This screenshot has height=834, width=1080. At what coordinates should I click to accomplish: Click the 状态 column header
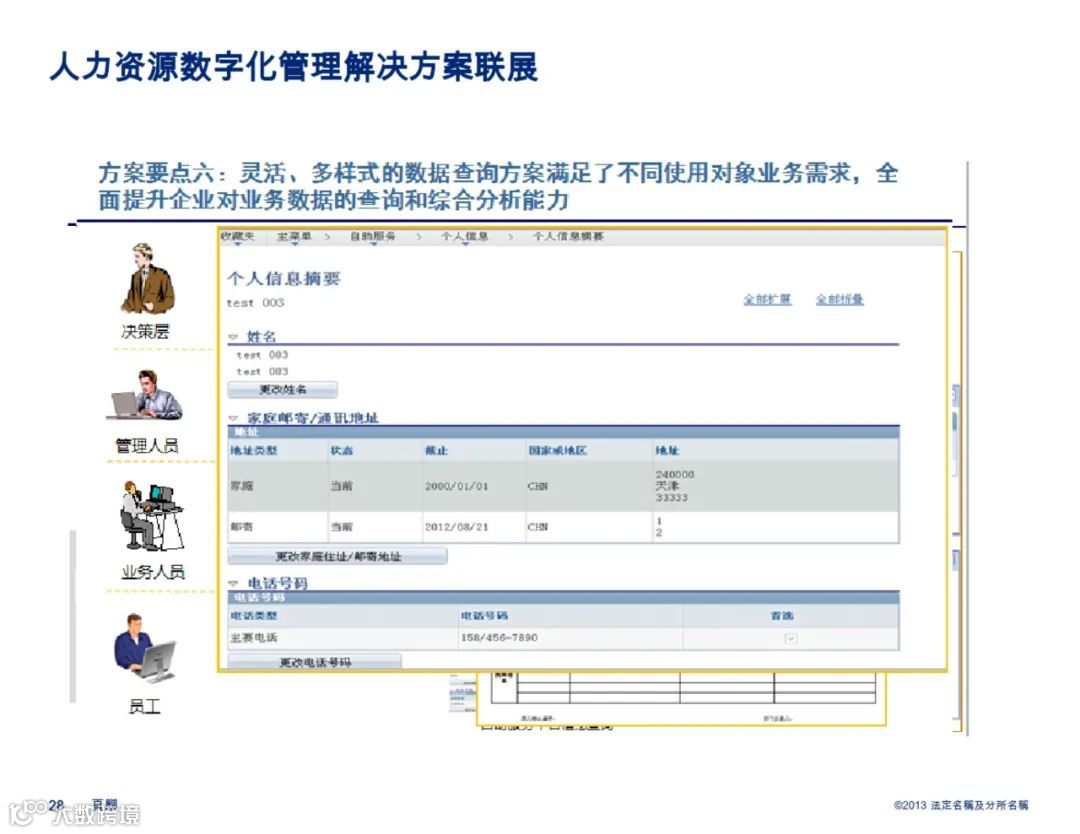click(x=342, y=450)
